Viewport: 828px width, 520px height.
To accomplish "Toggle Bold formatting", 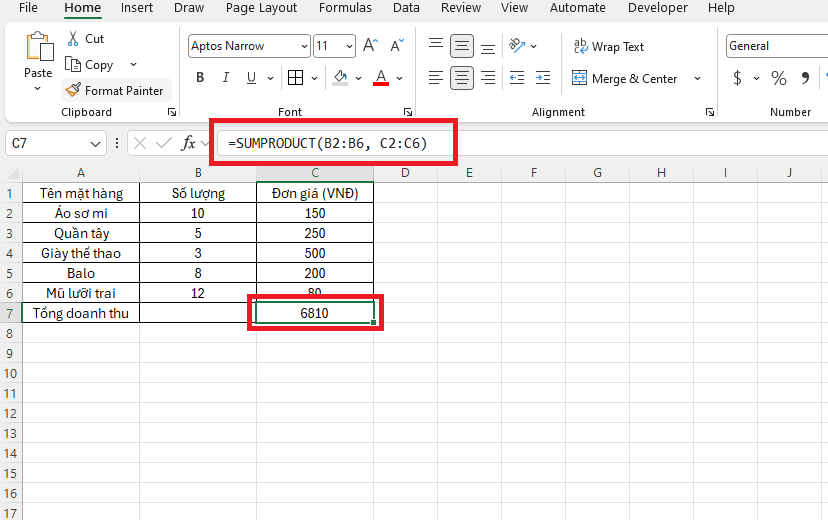I will pyautogui.click(x=200, y=78).
